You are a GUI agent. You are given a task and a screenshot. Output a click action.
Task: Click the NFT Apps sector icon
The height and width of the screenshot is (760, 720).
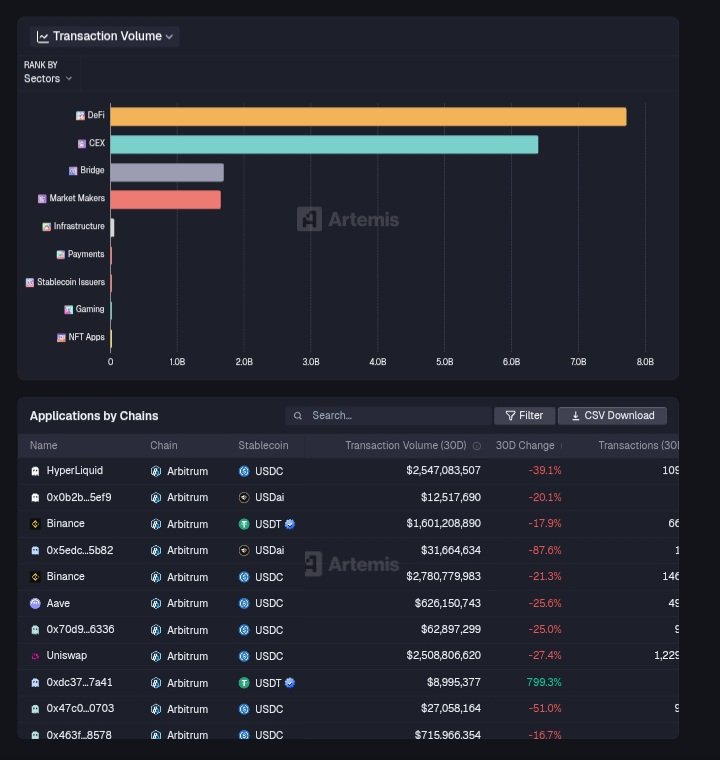61,338
